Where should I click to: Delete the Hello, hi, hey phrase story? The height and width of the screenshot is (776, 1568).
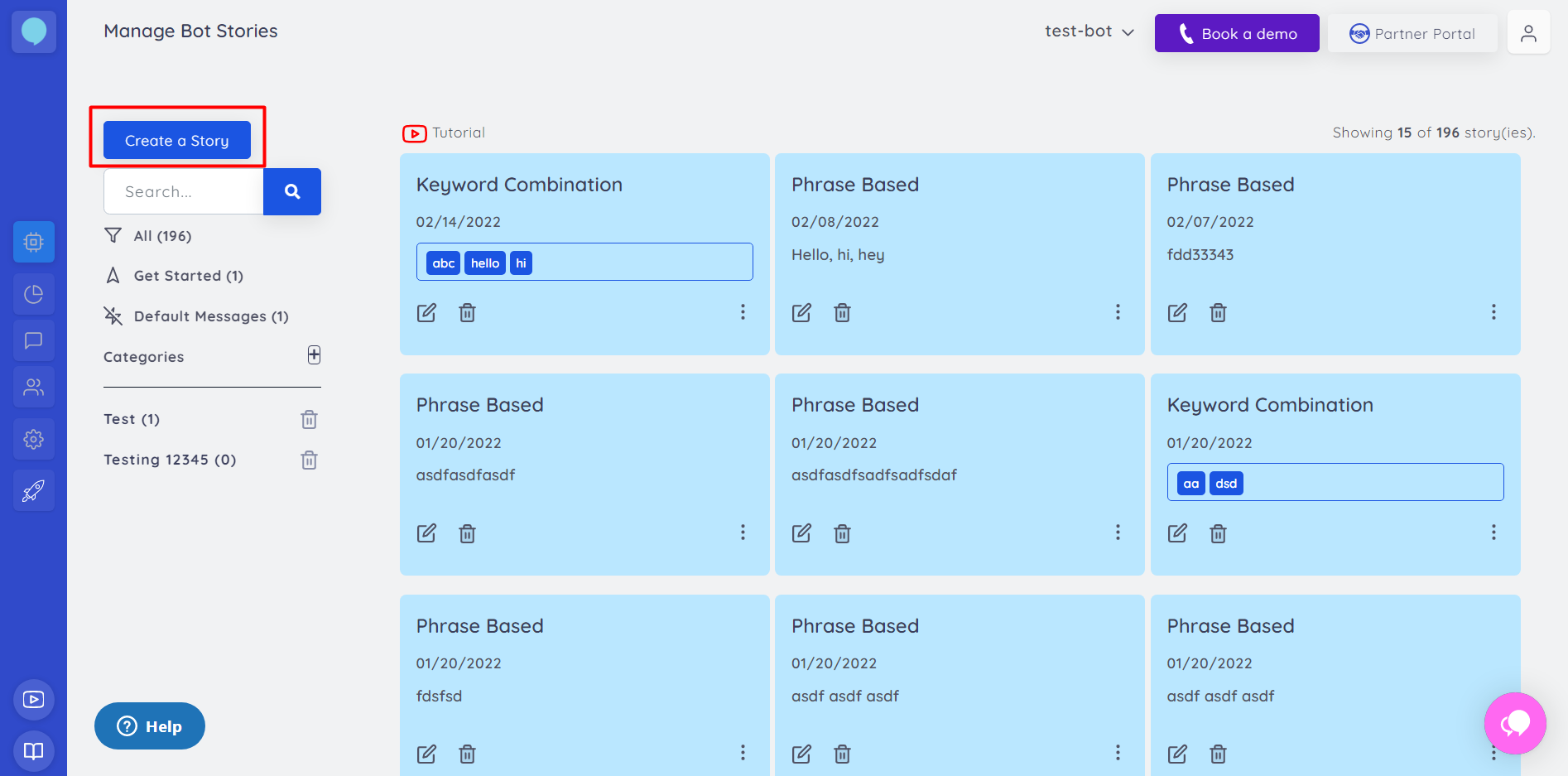(x=842, y=312)
